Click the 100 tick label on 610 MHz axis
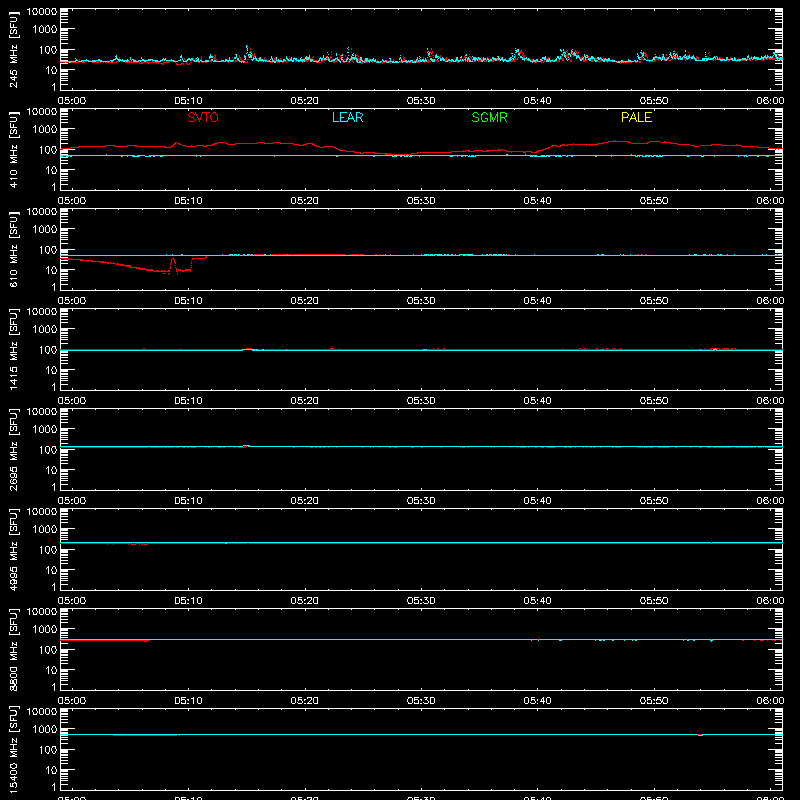 point(48,250)
